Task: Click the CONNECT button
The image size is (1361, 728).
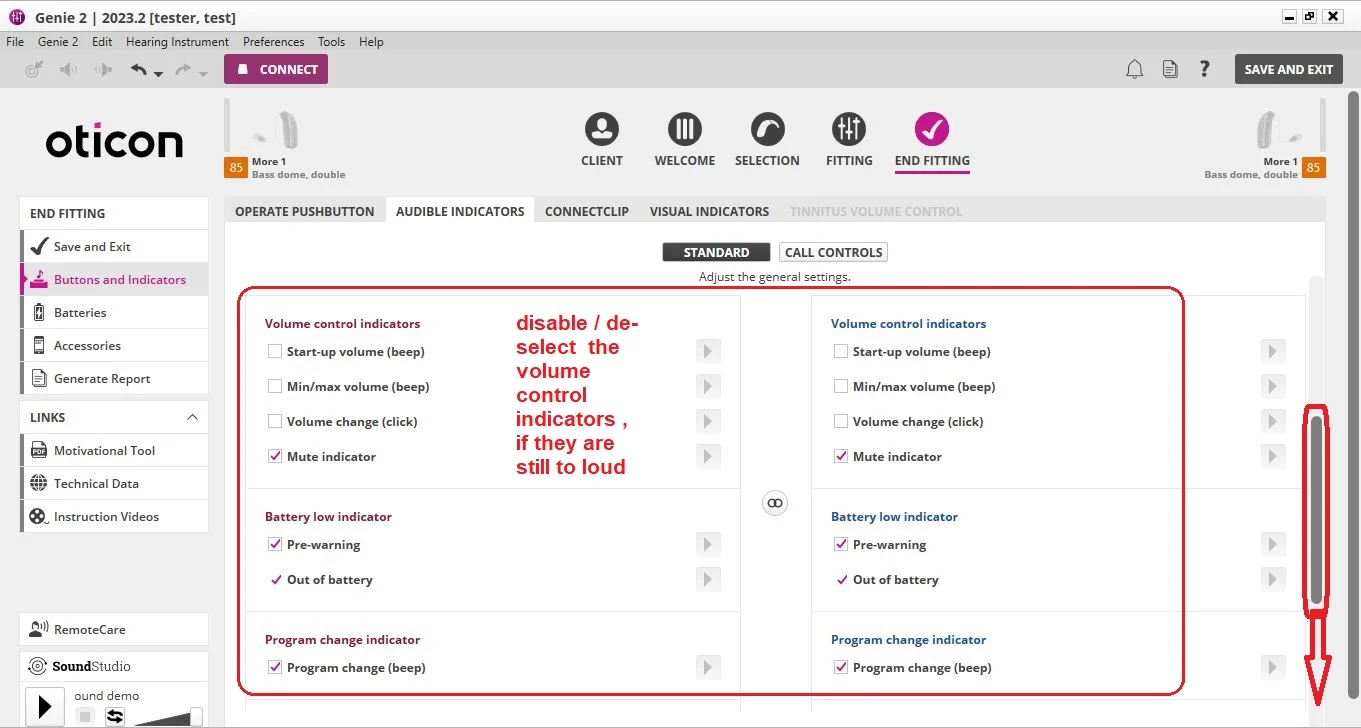Action: [276, 69]
